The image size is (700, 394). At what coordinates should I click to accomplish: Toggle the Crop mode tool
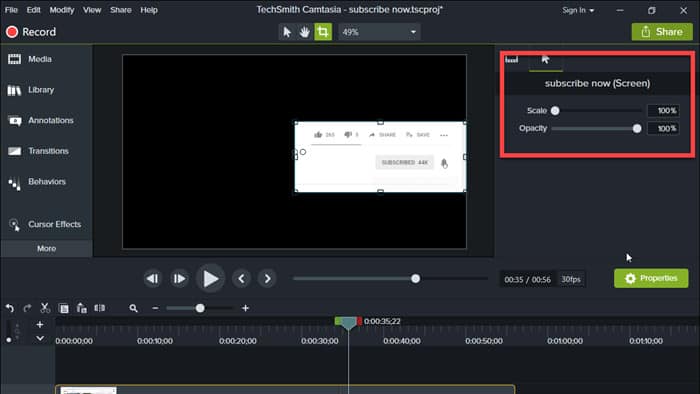click(323, 32)
